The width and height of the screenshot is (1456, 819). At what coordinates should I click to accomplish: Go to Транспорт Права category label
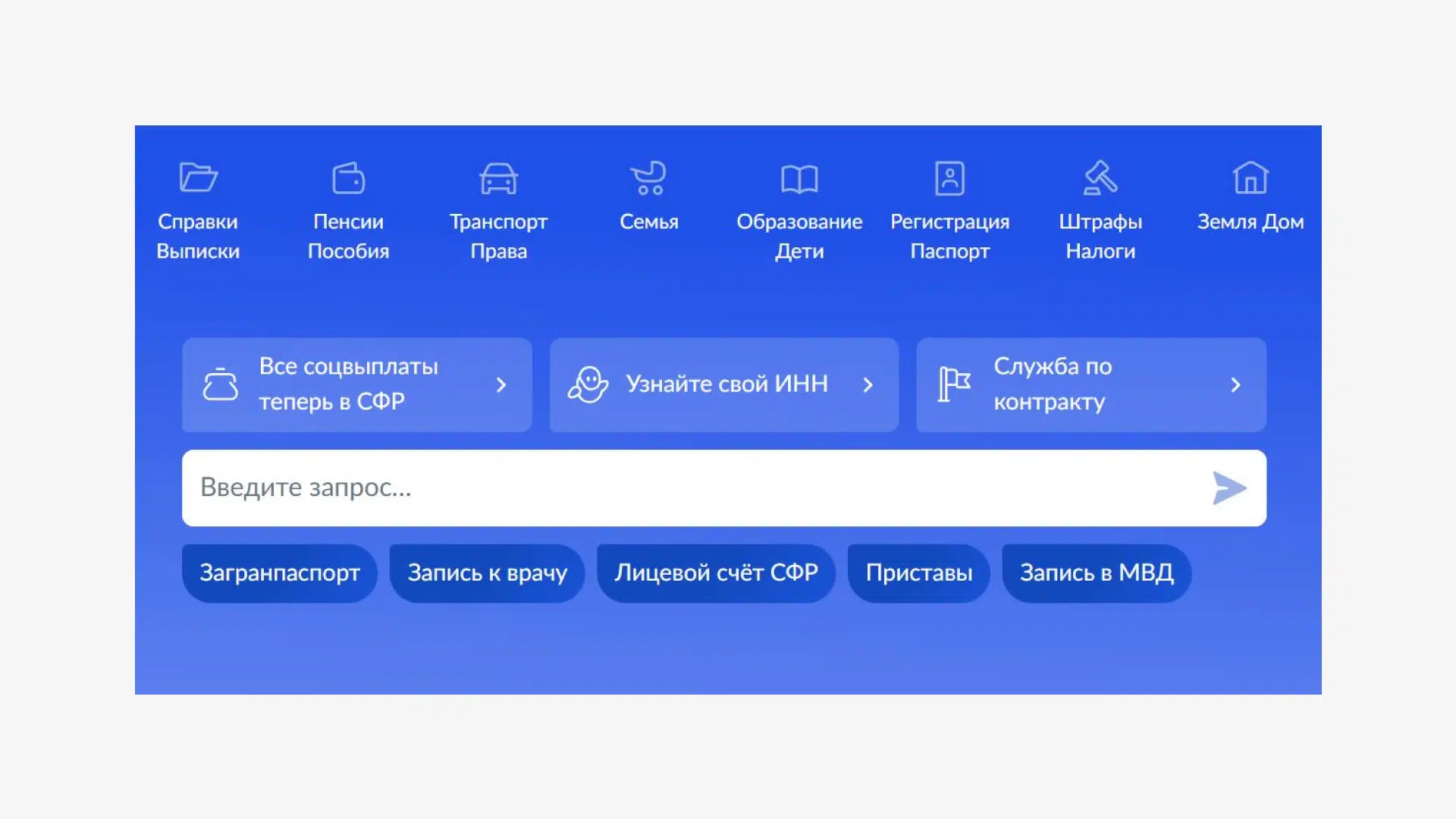point(498,237)
